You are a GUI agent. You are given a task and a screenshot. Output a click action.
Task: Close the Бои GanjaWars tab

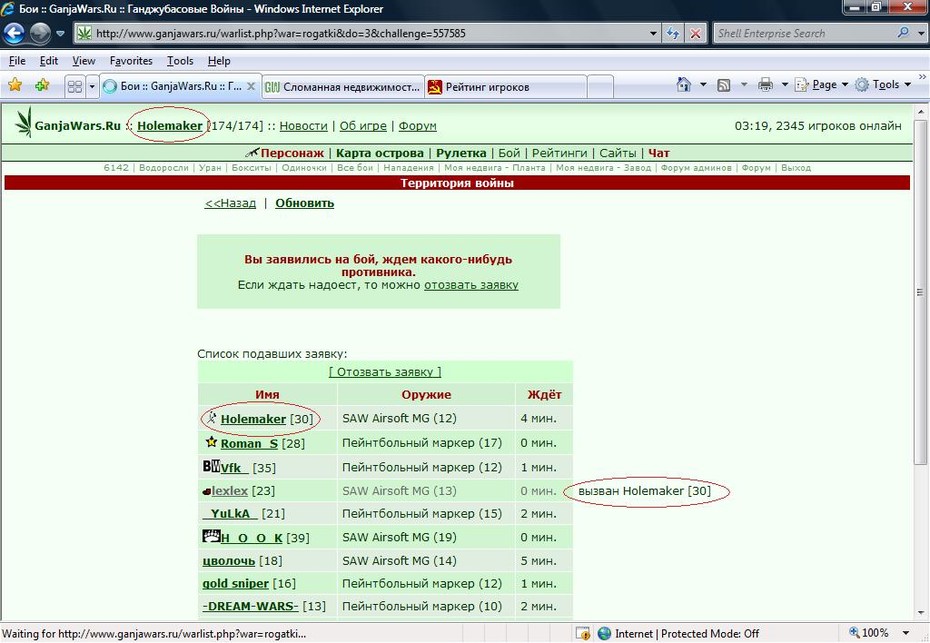[x=251, y=86]
